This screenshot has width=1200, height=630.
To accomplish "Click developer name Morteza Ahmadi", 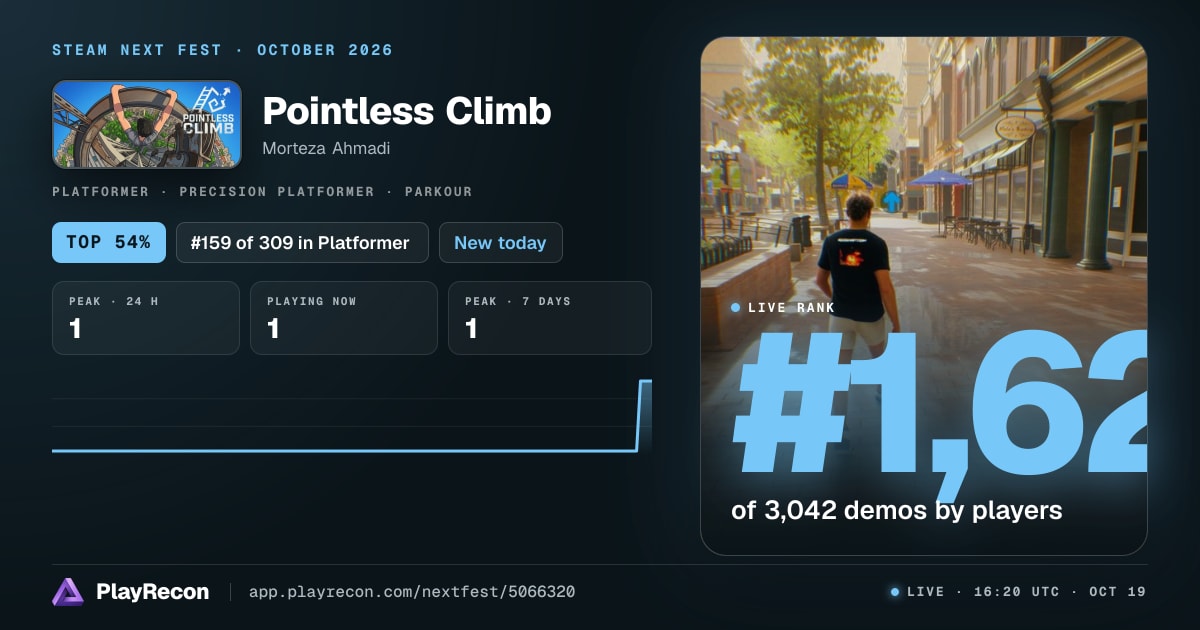I will tap(326, 148).
